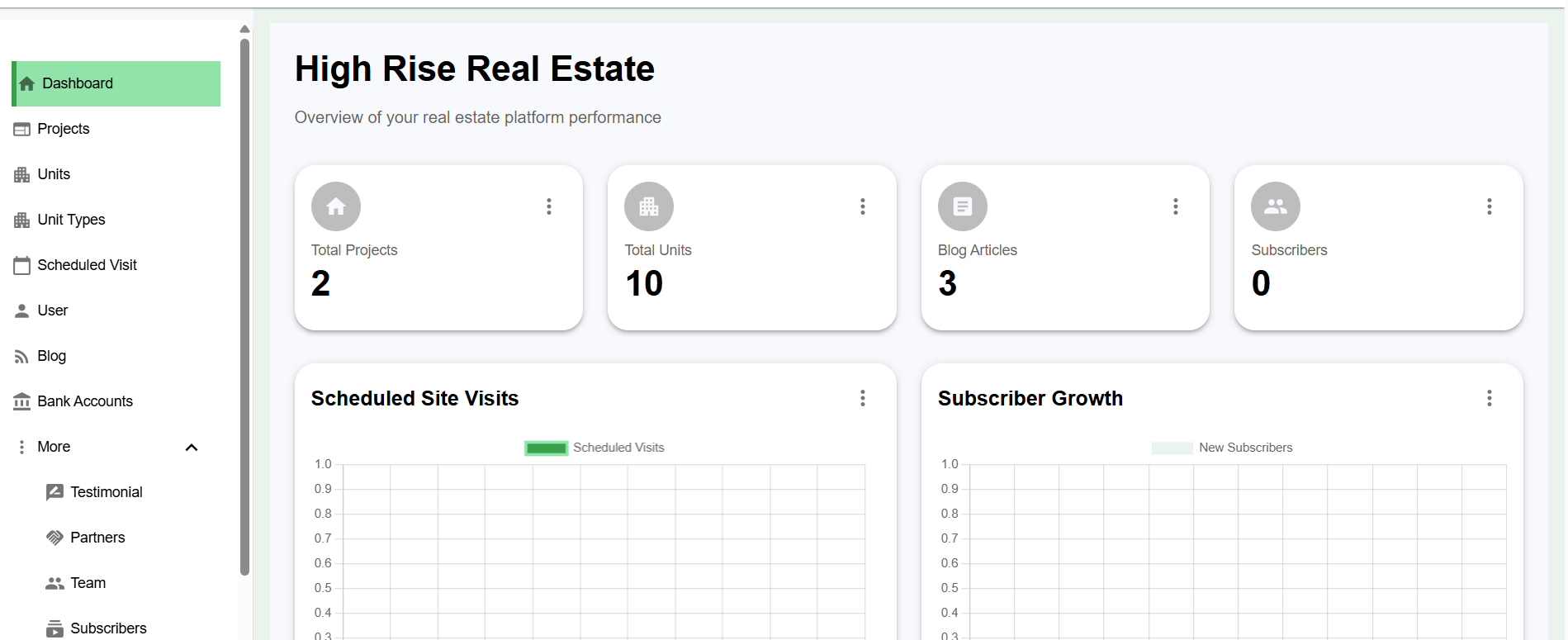
Task: Open the Partners submenu label
Action: 97,538
